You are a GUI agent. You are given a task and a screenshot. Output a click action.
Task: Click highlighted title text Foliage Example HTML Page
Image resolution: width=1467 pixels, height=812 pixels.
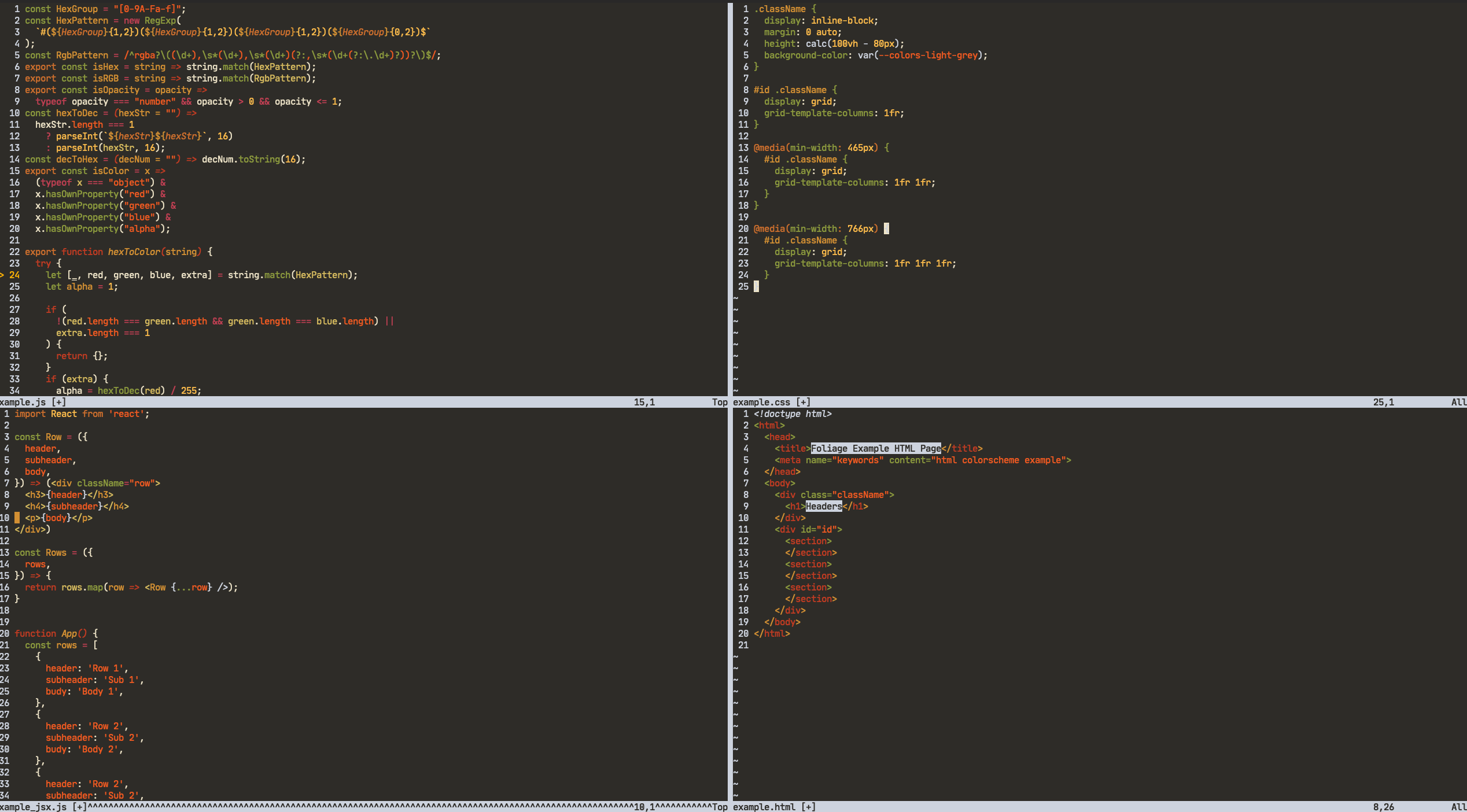tap(876, 448)
